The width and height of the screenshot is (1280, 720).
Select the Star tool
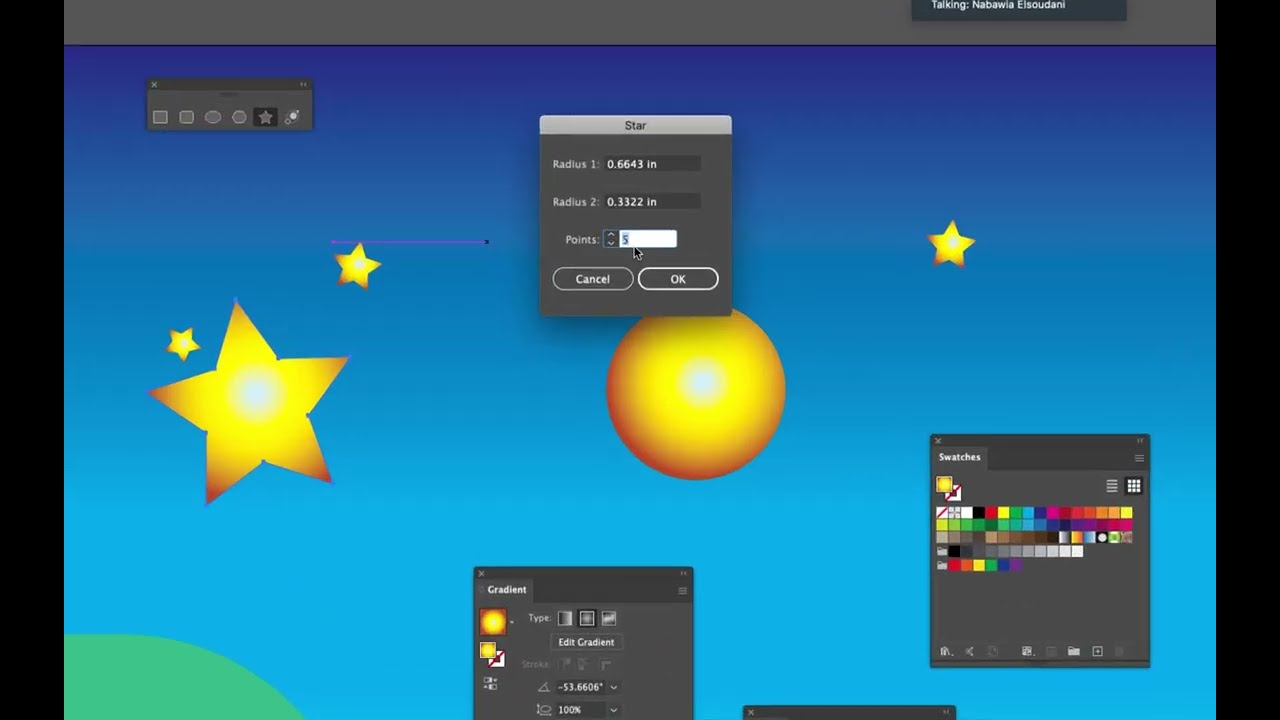pos(265,117)
